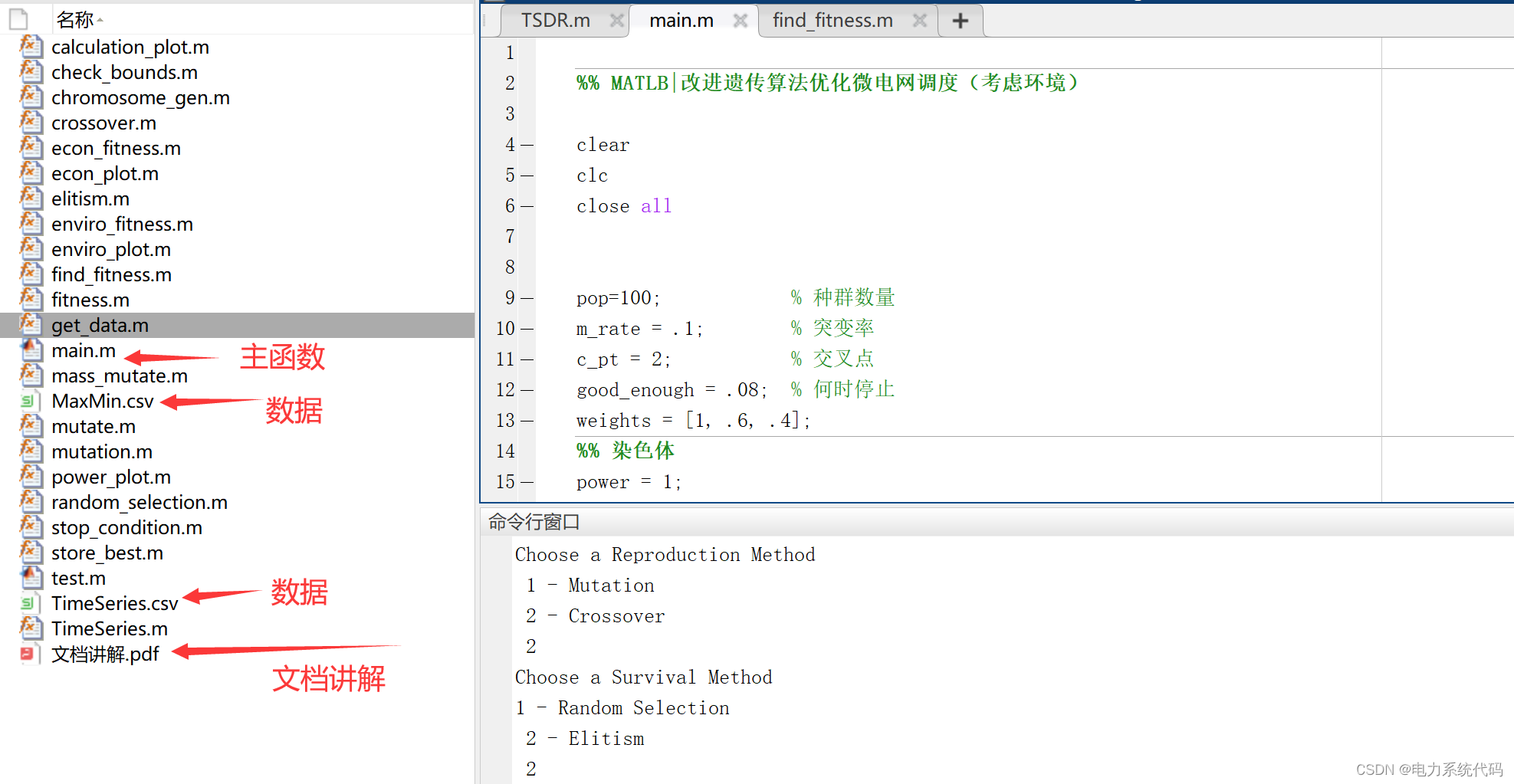Select econ_fitness.m in the file list
The width and height of the screenshot is (1514, 784).
click(116, 148)
